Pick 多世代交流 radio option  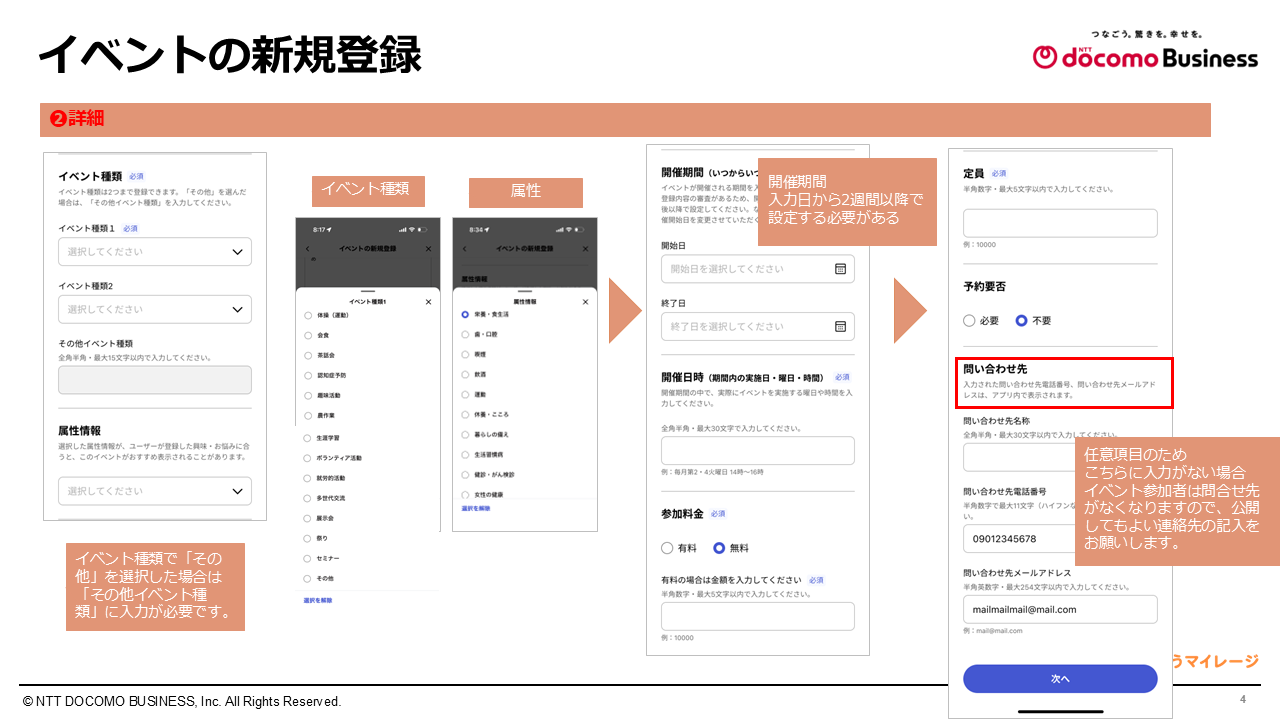click(308, 498)
